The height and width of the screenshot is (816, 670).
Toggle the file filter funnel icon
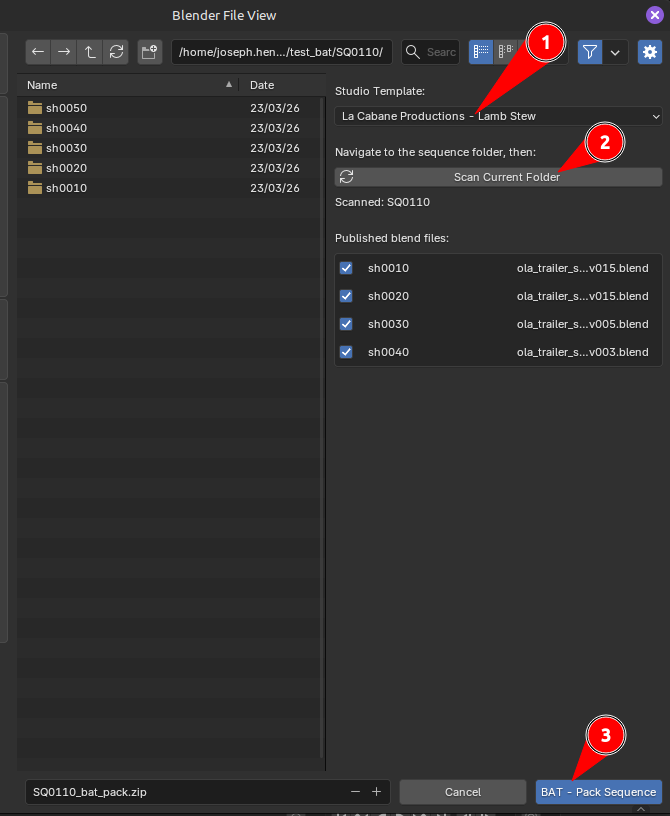591,52
